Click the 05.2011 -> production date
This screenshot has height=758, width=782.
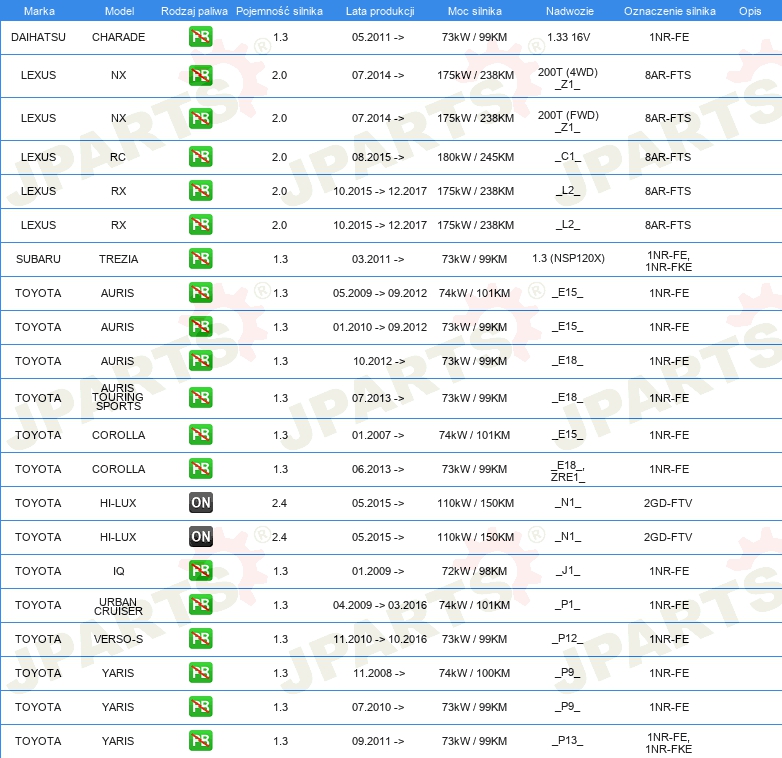coord(378,37)
